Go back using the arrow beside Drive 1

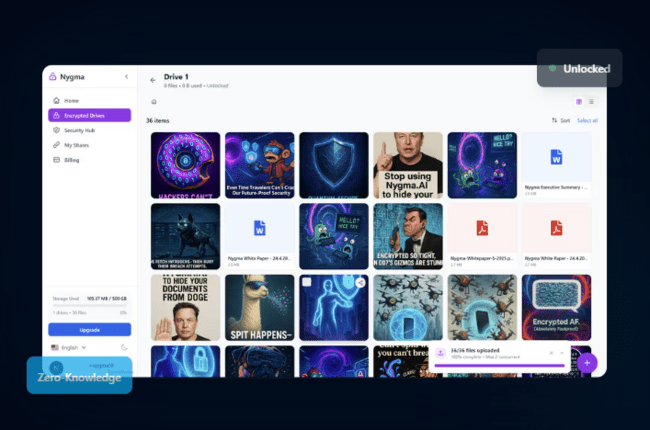pos(153,80)
